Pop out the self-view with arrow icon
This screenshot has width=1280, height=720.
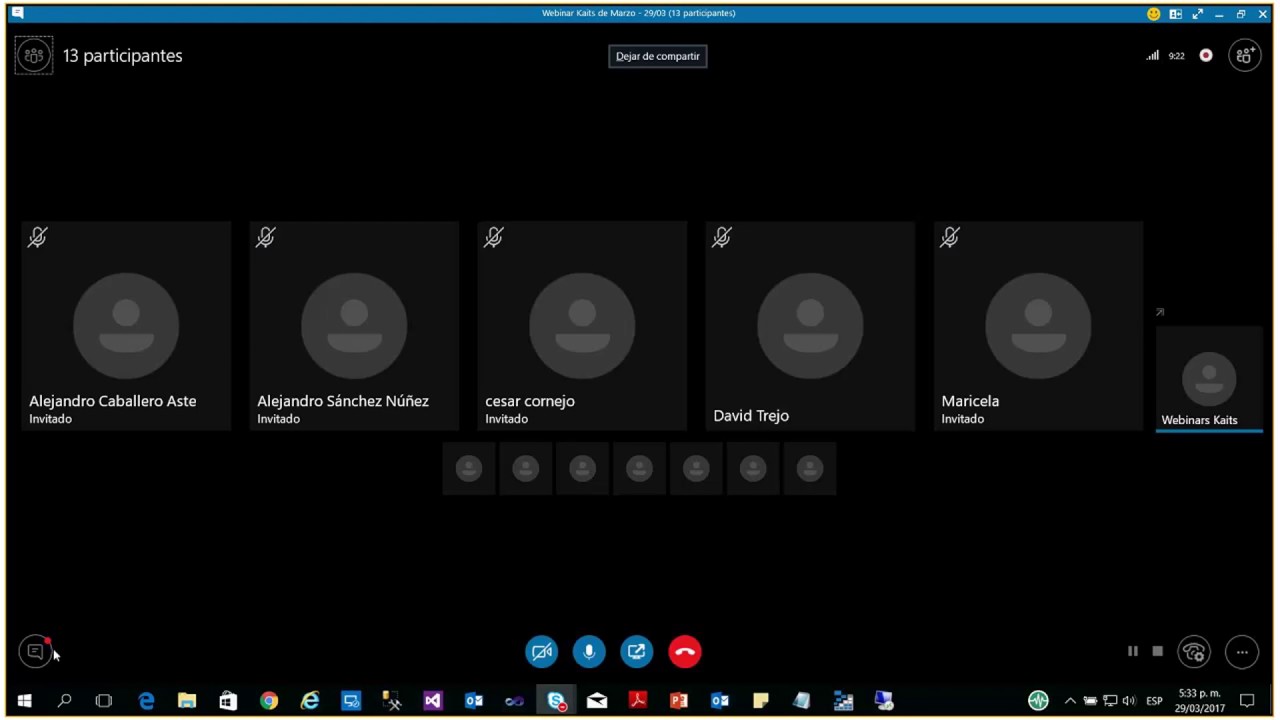point(1160,313)
